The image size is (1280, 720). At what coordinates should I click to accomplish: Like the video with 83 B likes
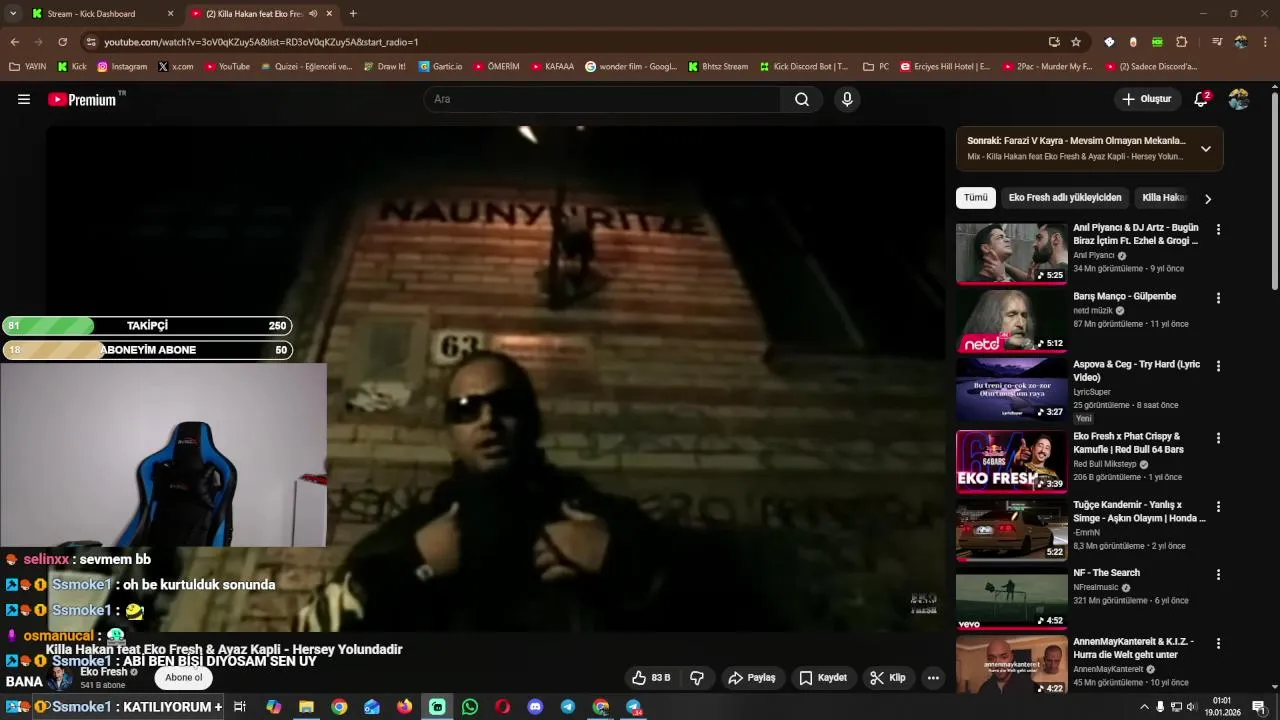(651, 678)
